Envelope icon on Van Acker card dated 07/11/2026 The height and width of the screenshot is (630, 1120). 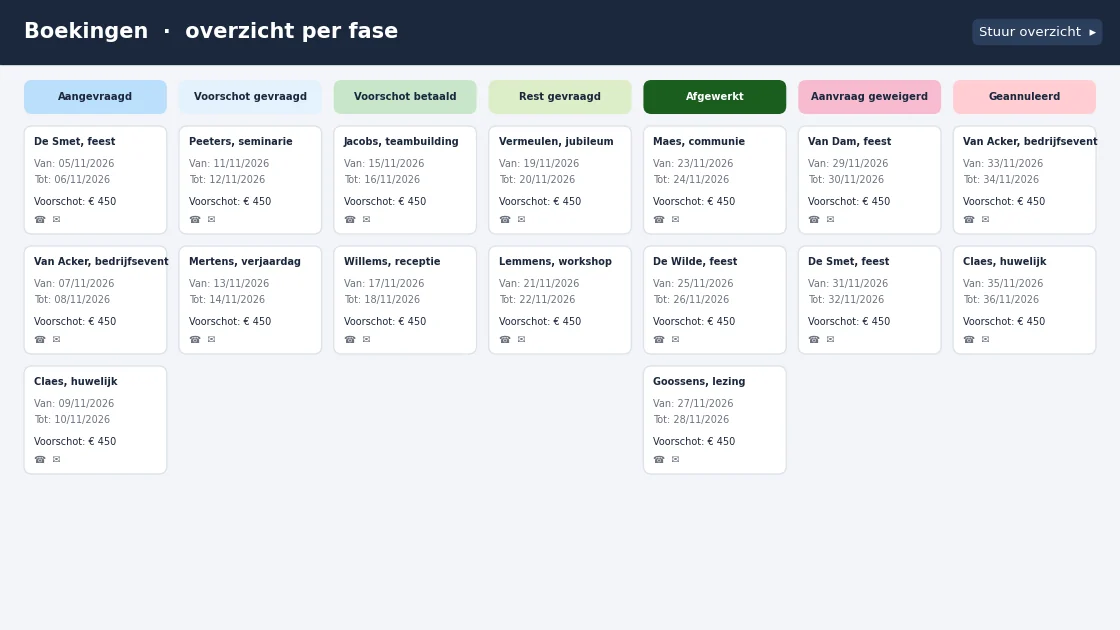[x=56, y=339]
